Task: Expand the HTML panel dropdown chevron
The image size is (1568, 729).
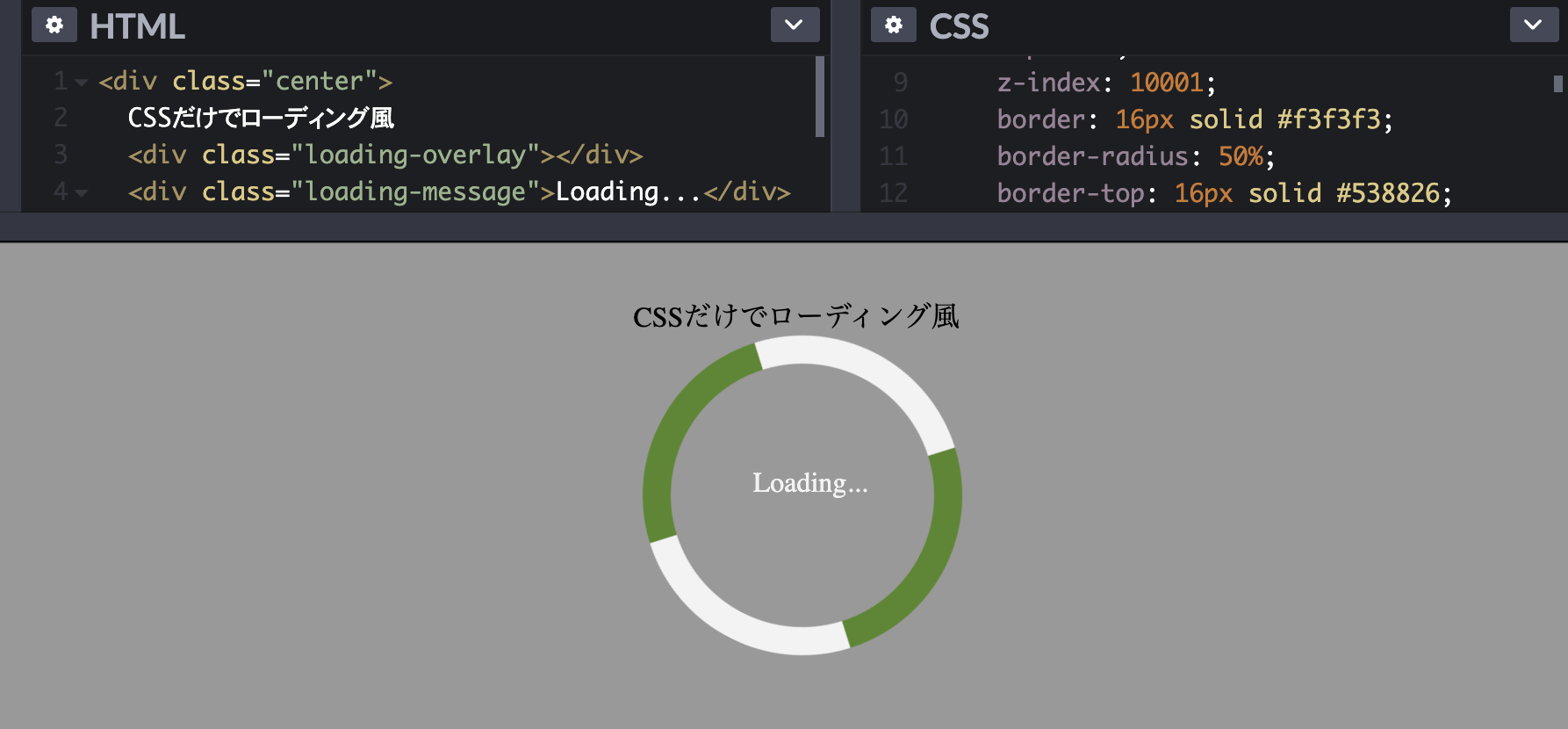Action: [795, 25]
